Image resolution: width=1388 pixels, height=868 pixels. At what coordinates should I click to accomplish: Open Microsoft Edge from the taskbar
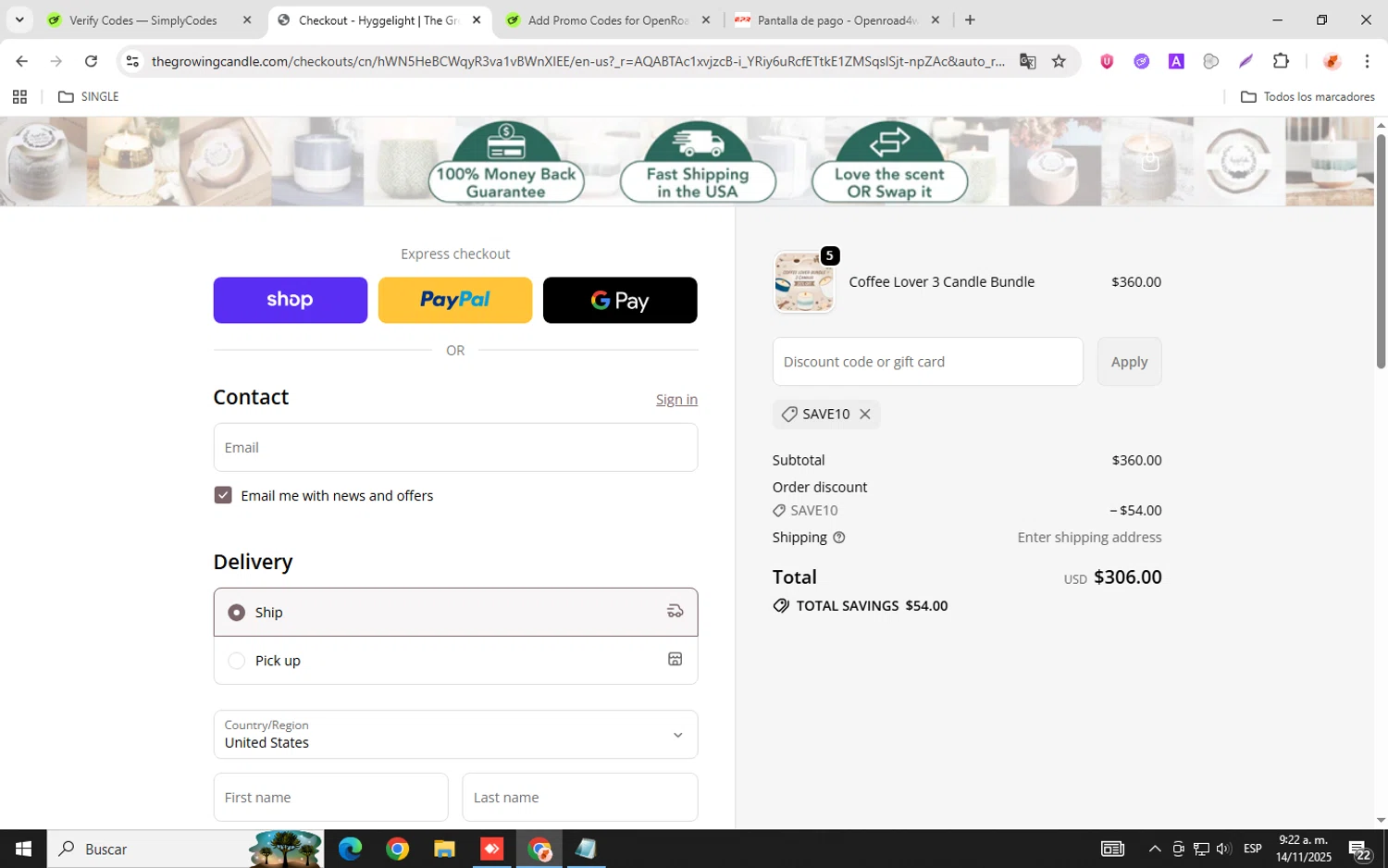coord(350,849)
